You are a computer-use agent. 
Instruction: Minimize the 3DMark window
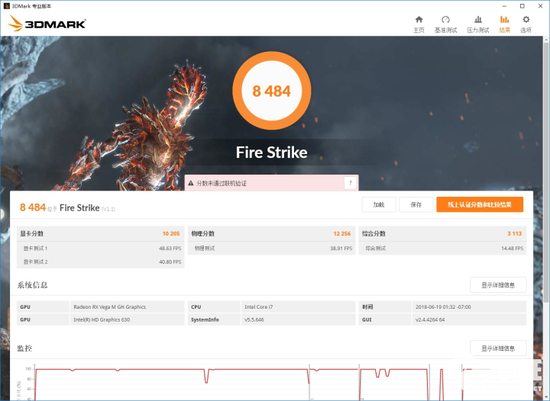point(504,6)
